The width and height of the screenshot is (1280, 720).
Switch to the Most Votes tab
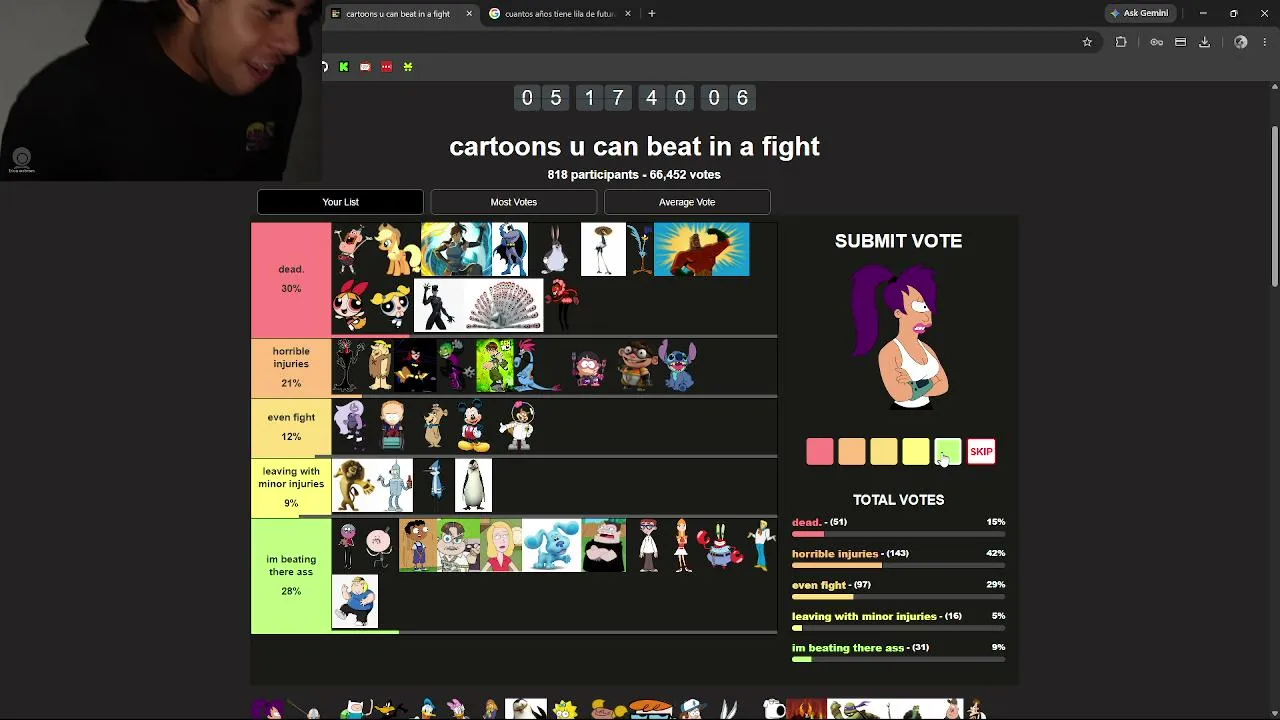click(x=513, y=202)
